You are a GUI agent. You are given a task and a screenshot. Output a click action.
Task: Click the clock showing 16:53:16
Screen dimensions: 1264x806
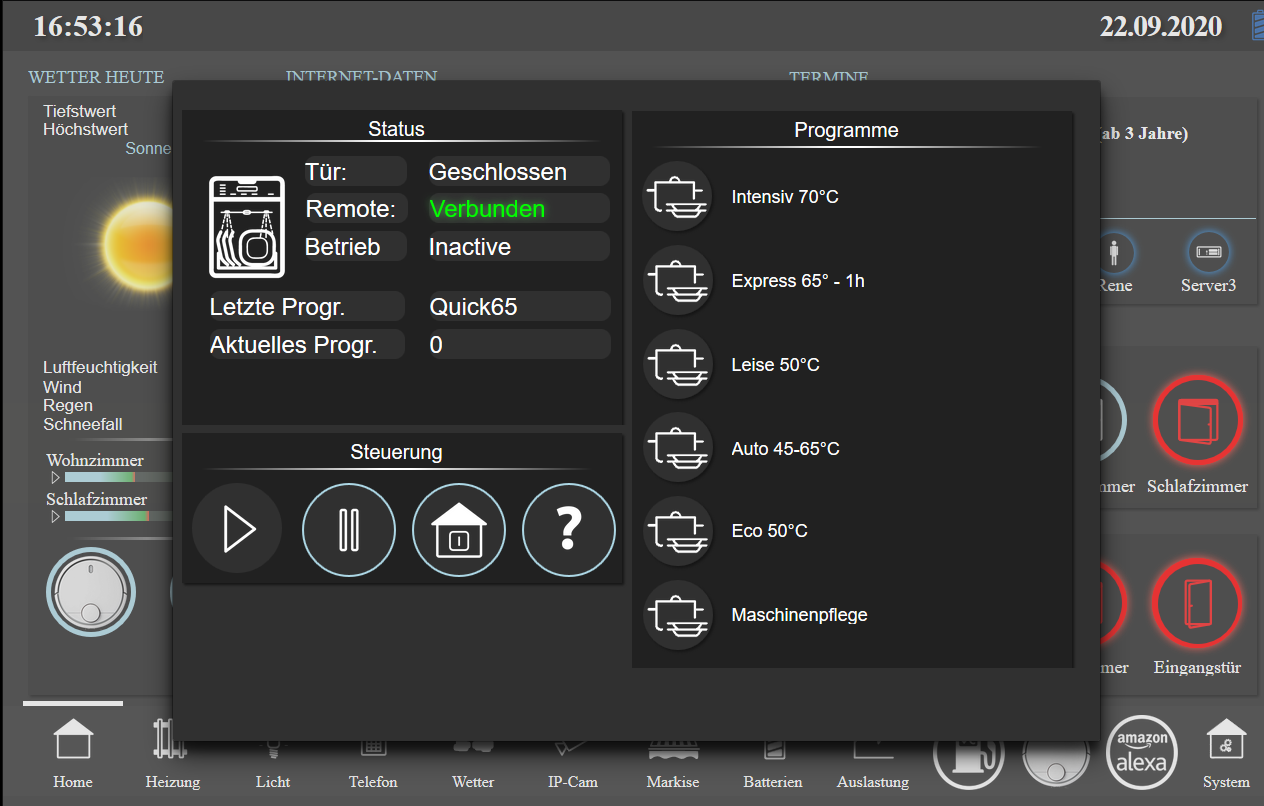(88, 26)
